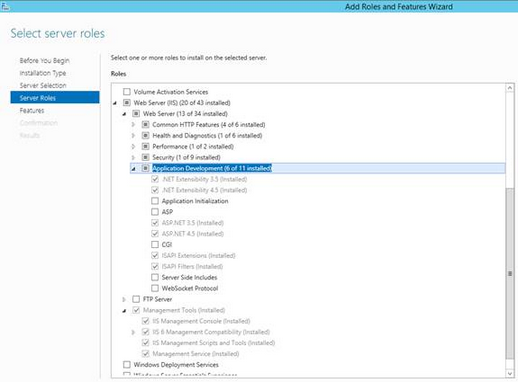
Task: Click the .NET Extensibility 4.5 checkbox
Action: click(x=155, y=190)
